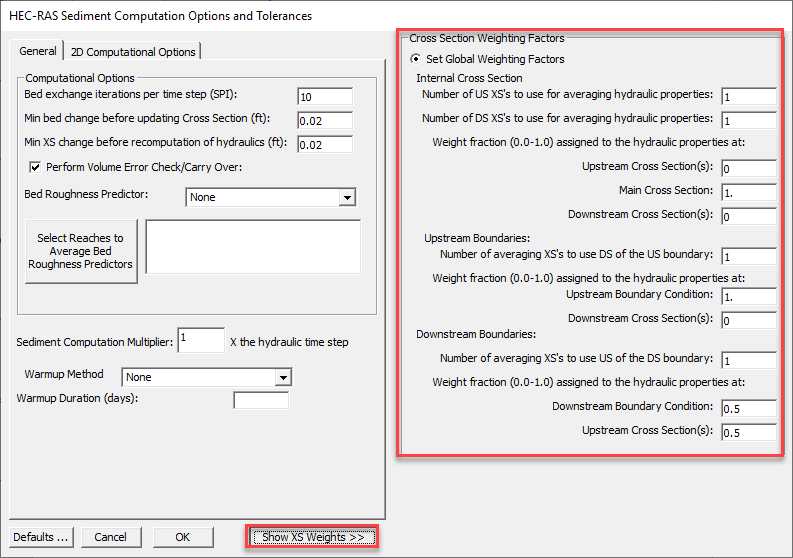Edit Internal Upstream Cross Section(s) weight field

pyautogui.click(x=749, y=168)
